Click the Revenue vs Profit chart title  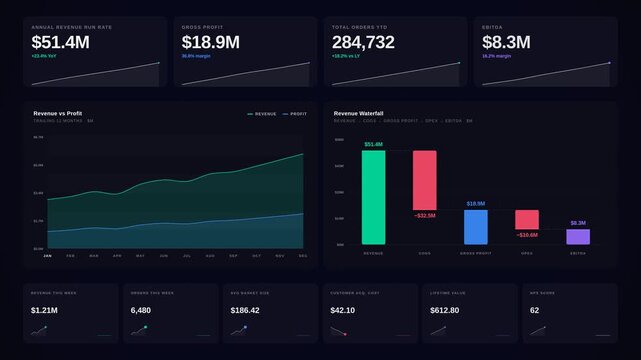[58, 114]
